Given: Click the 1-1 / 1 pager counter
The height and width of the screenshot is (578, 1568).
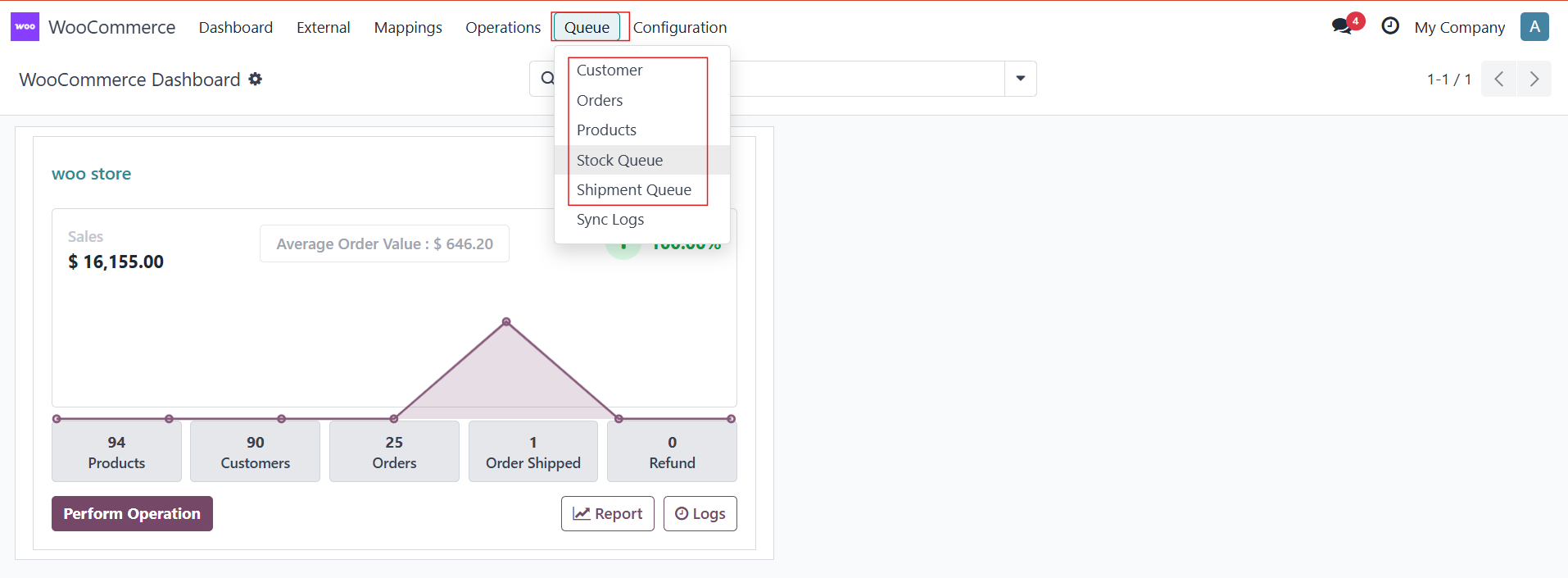Looking at the screenshot, I should point(1448,79).
